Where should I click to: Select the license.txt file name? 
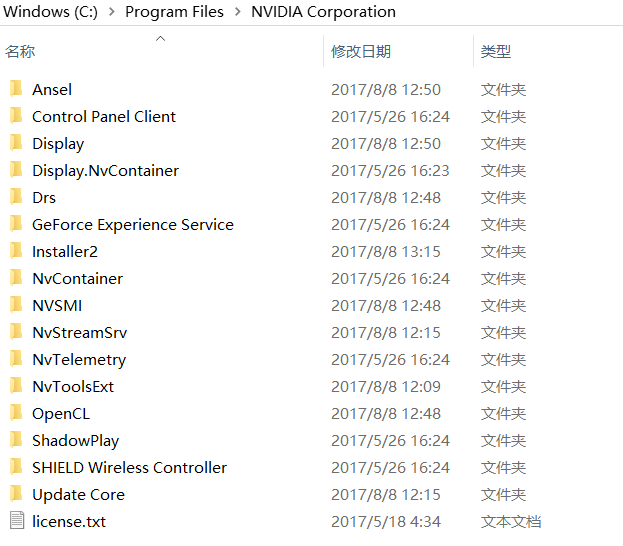[x=69, y=522]
